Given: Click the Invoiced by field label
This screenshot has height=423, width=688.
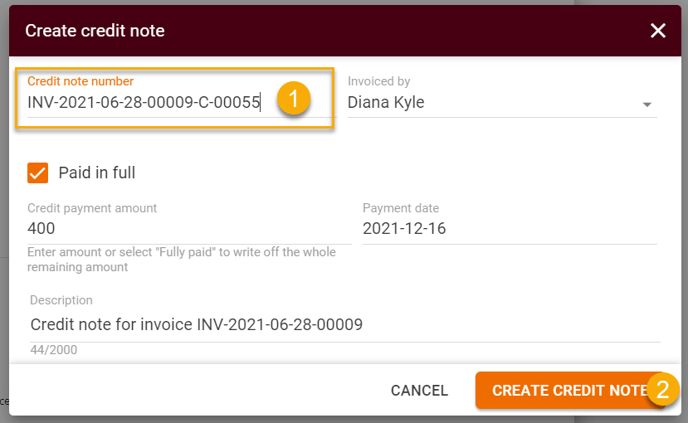Looking at the screenshot, I should point(379,81).
